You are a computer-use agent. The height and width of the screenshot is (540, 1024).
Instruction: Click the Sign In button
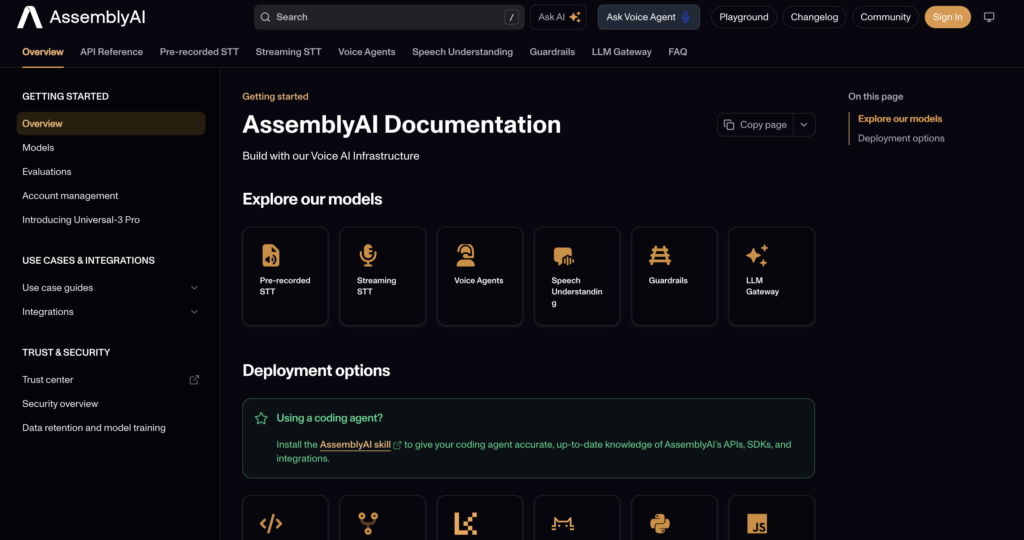947,17
